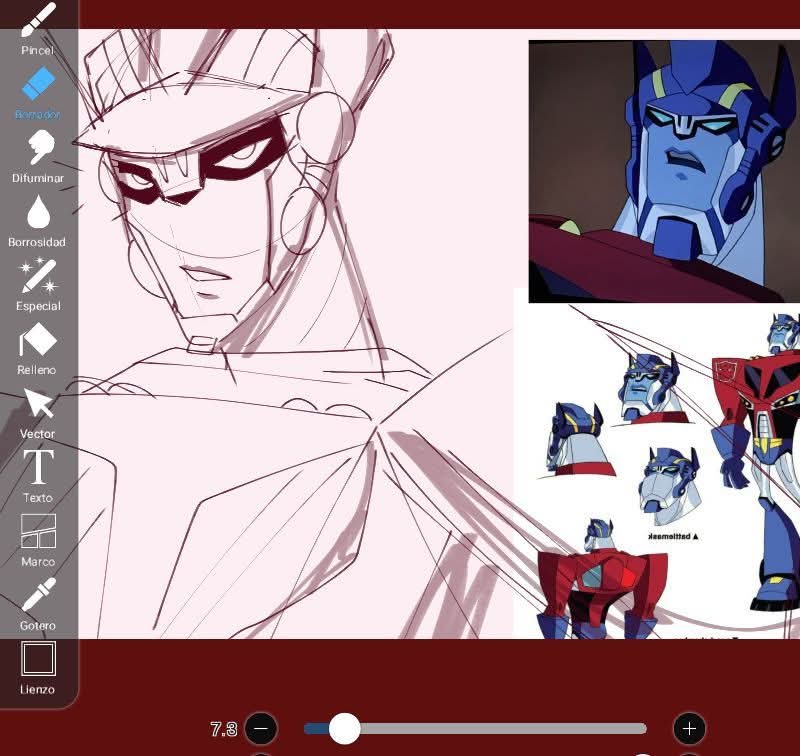Click the gray portion of size slider track

click(x=500, y=728)
